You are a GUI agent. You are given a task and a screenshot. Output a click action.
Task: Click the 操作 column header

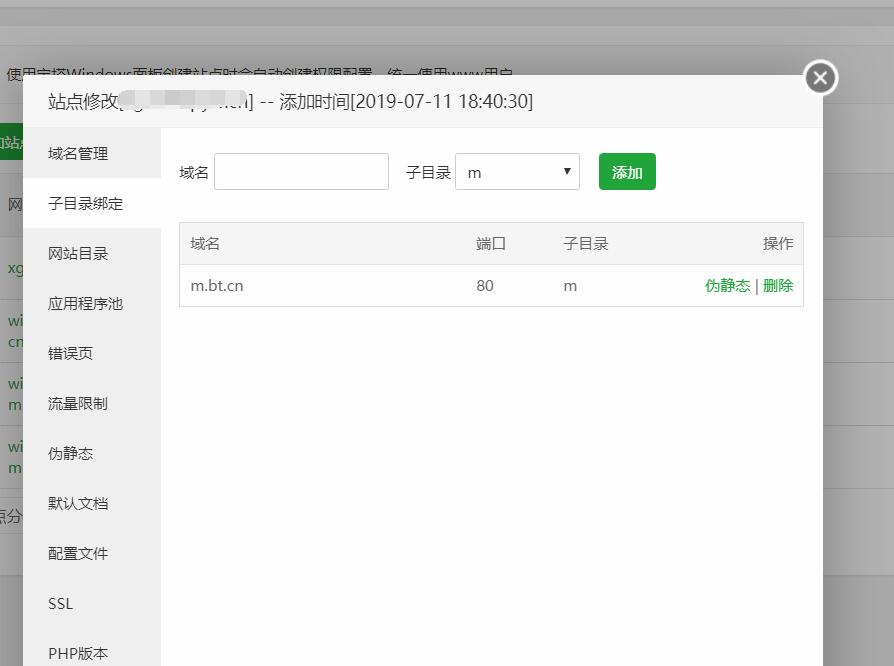(778, 243)
